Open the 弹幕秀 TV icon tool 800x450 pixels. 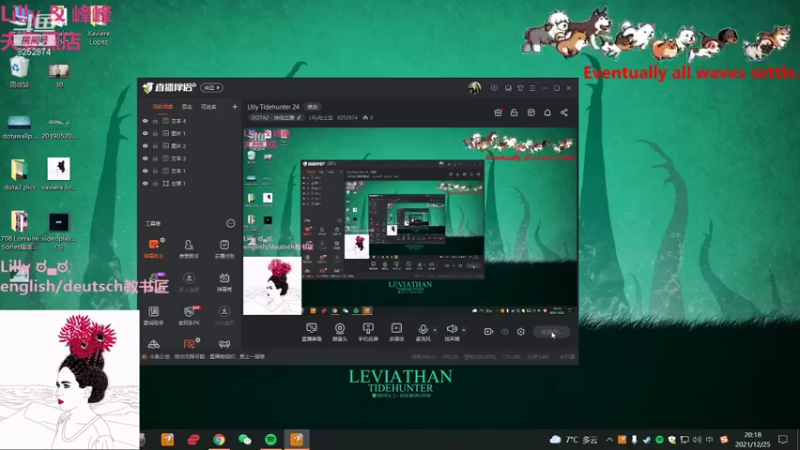(224, 282)
